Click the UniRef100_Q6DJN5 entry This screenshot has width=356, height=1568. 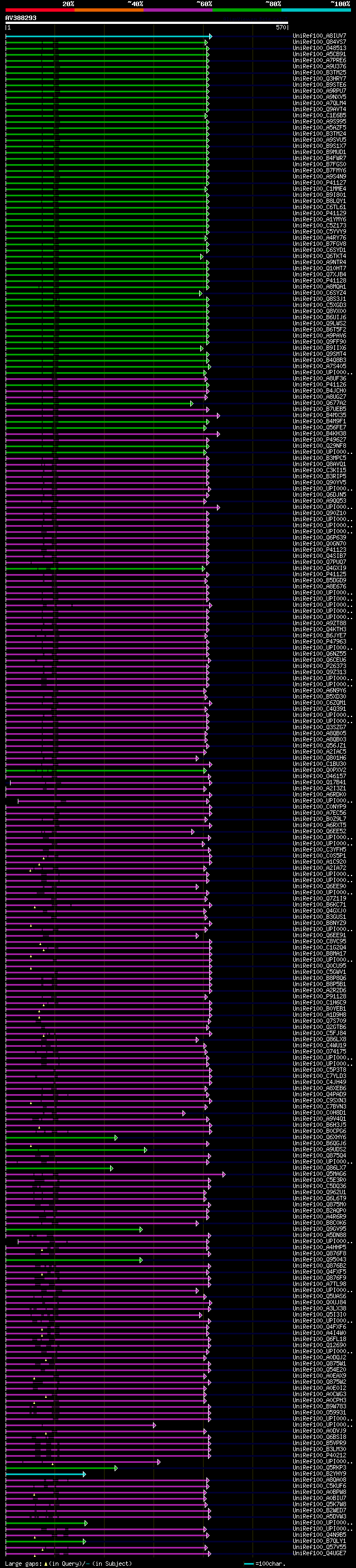(x=319, y=495)
